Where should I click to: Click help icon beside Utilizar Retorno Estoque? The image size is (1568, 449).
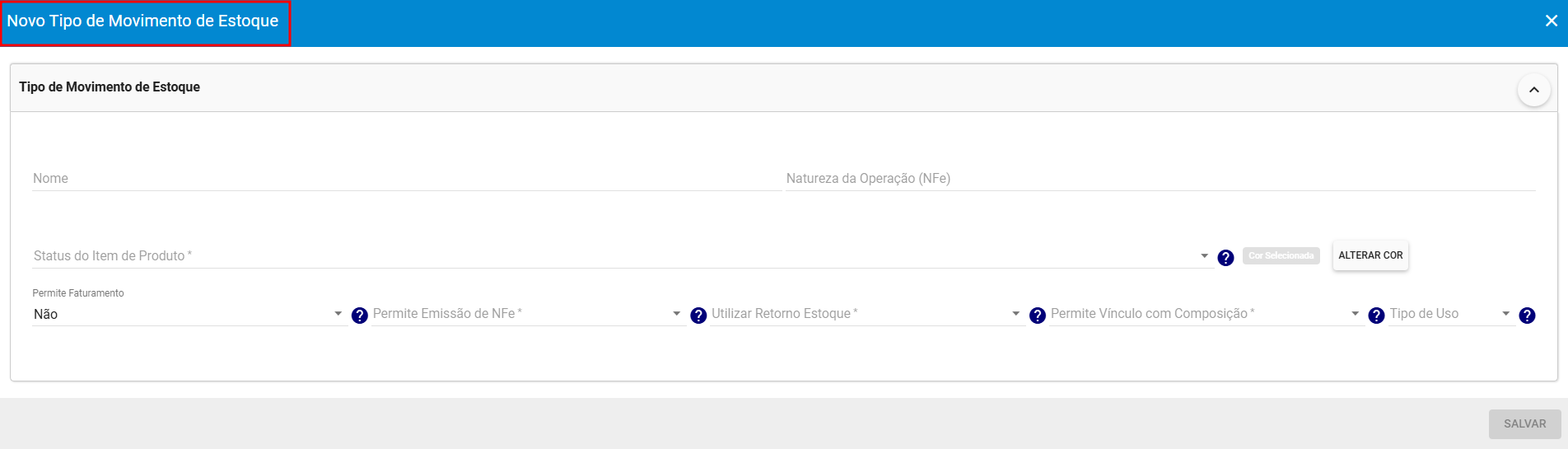coord(1038,316)
